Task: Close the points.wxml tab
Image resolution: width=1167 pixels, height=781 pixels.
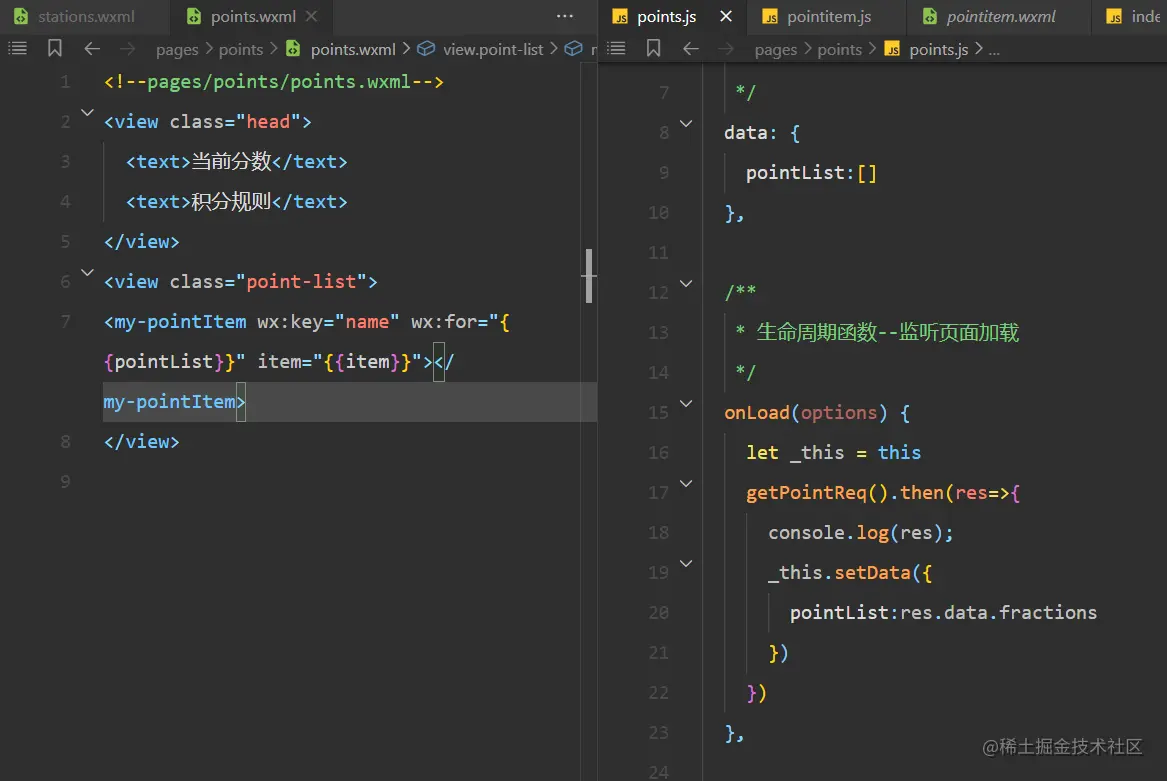Action: (x=312, y=16)
